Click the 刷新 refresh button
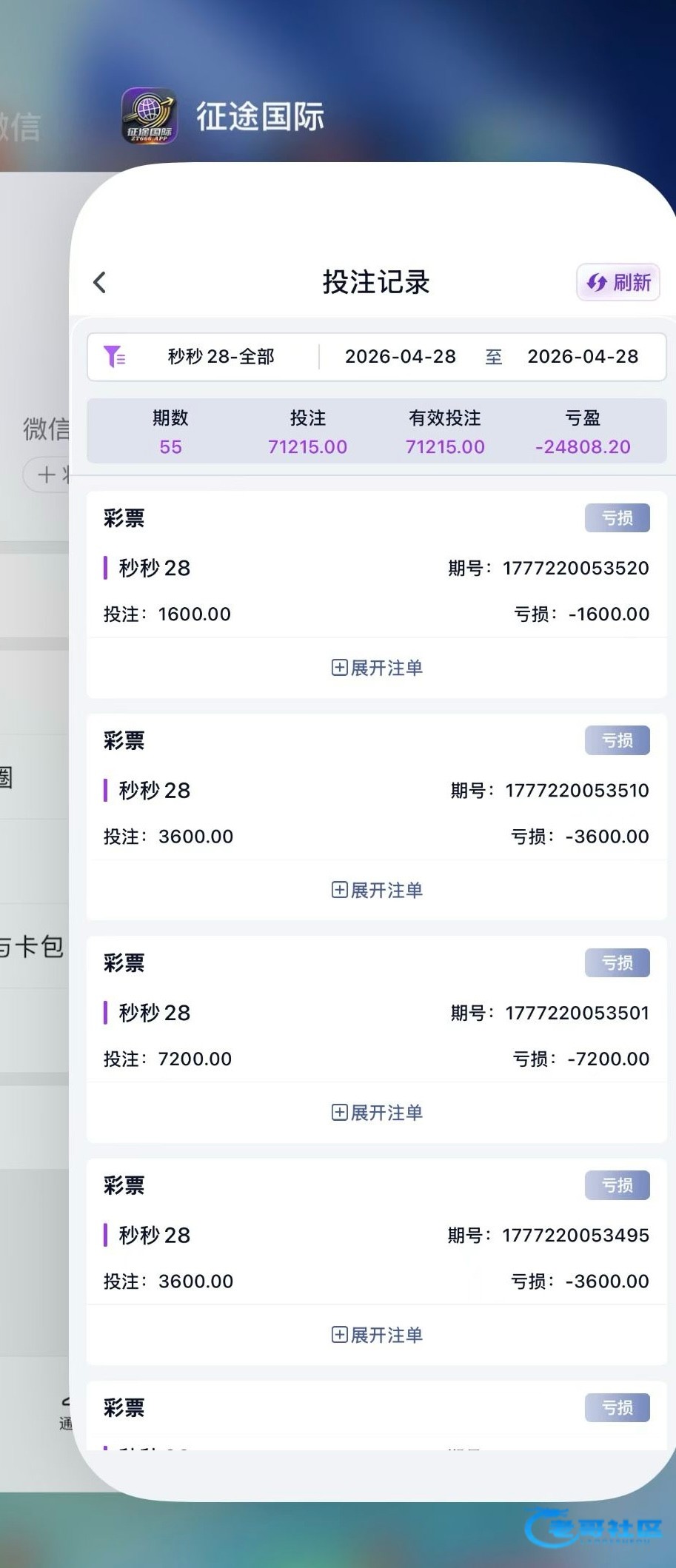This screenshot has height=1568, width=676. 618,282
